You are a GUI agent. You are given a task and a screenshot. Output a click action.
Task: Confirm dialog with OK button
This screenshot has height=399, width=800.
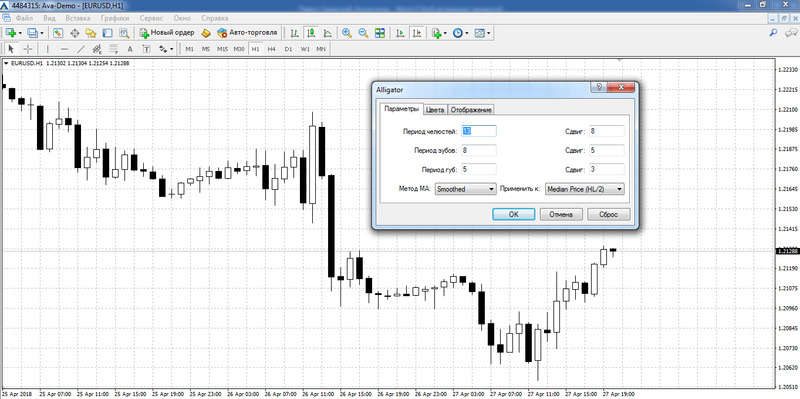coord(514,214)
